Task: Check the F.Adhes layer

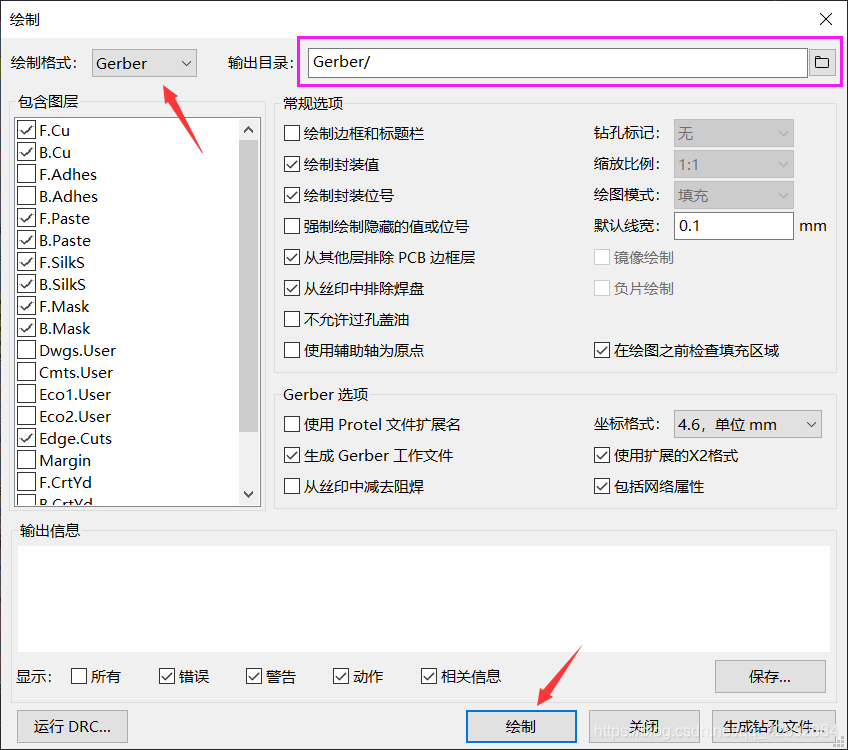Action: 26,174
